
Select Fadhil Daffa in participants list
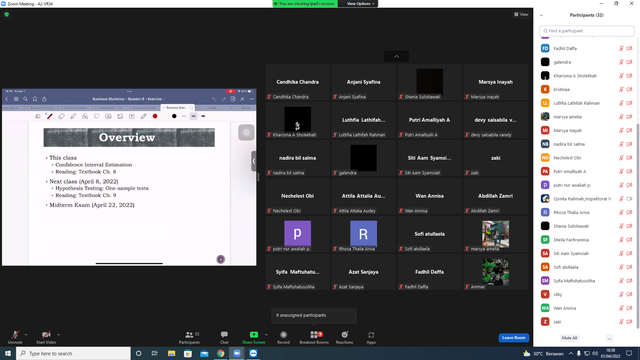(586, 48)
